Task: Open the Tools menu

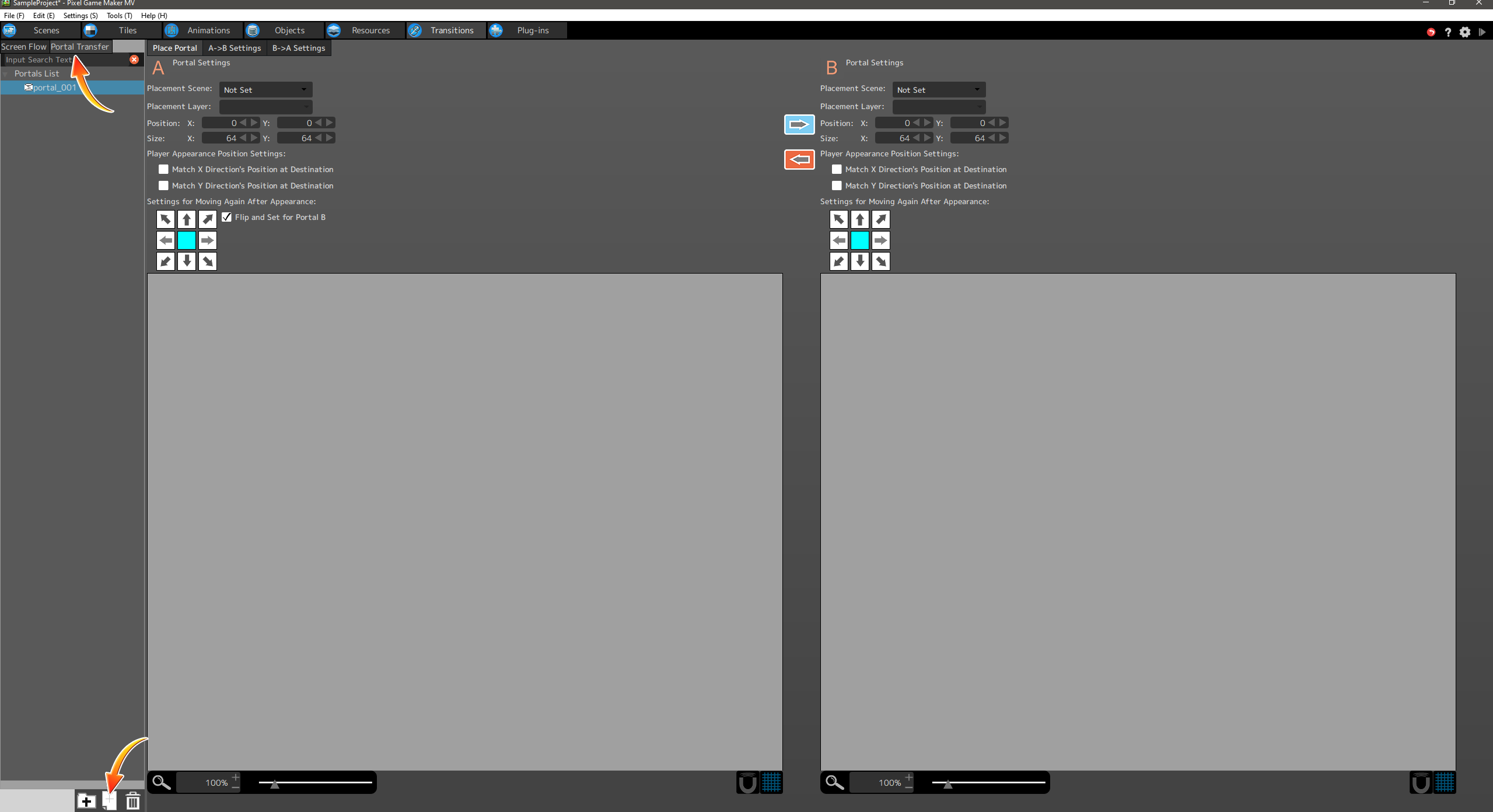Action: [119, 16]
